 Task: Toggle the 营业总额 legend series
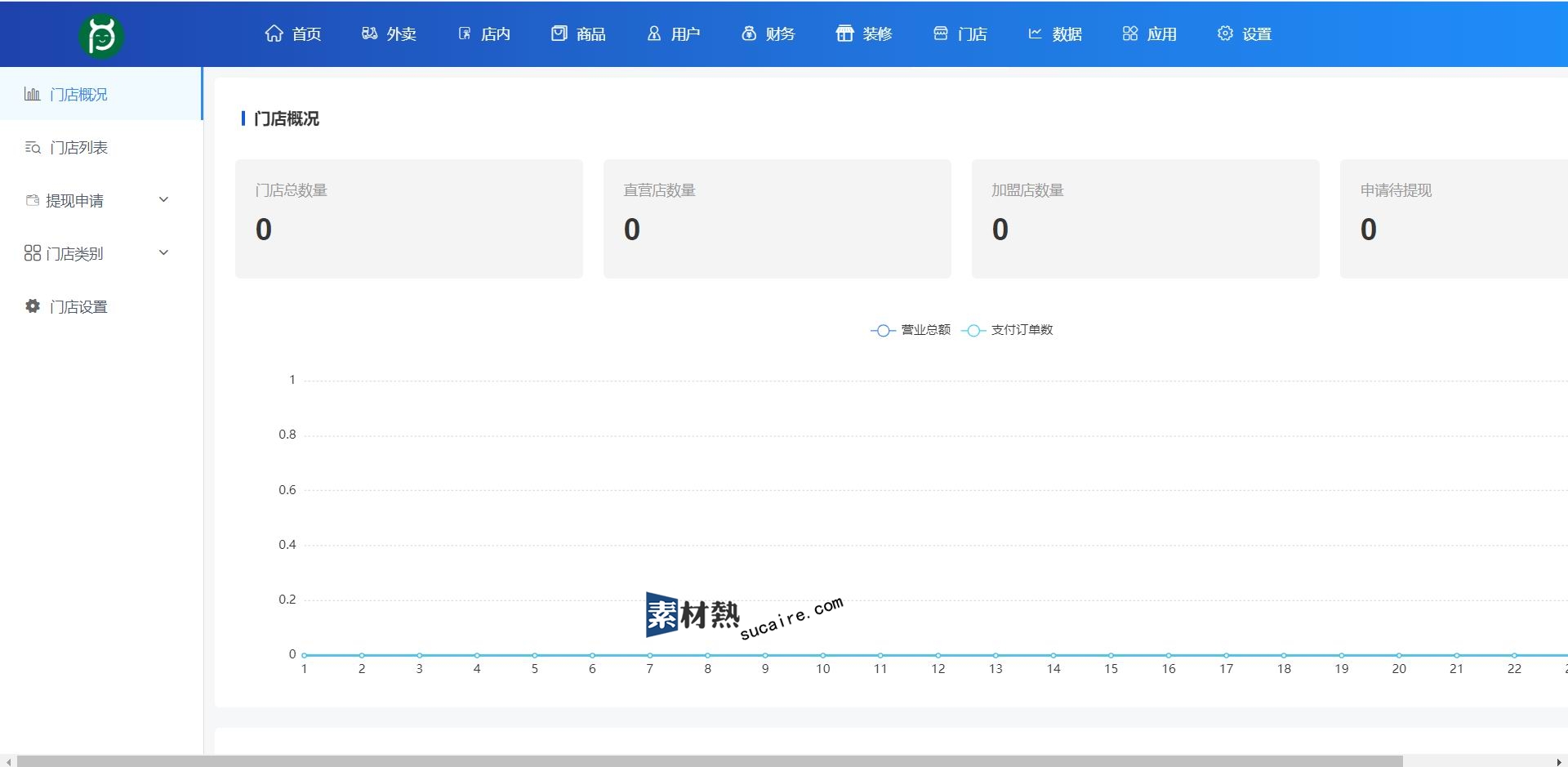click(x=911, y=330)
